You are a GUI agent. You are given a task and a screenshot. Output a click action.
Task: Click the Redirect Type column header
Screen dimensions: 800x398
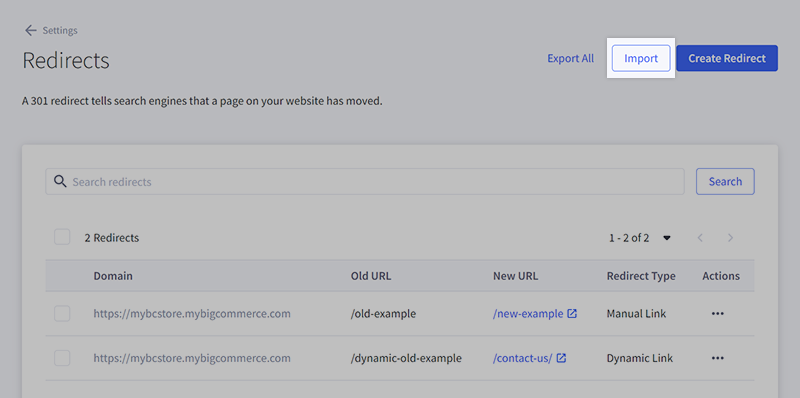point(641,276)
